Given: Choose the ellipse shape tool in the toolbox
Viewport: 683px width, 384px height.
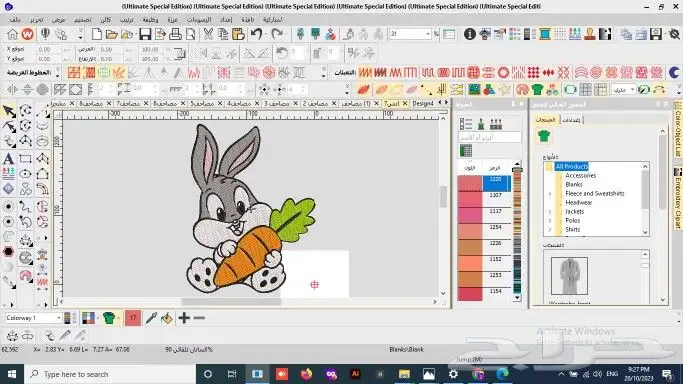Looking at the screenshot, I should click(25, 174).
